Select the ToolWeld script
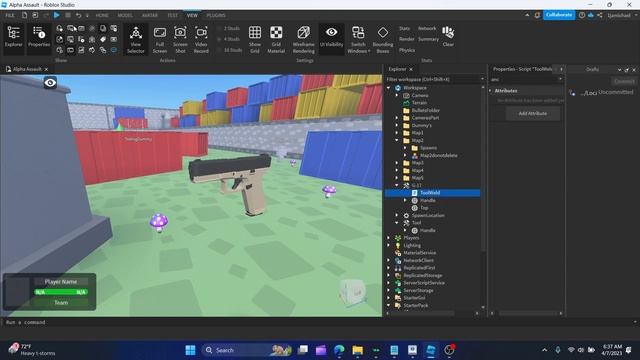This screenshot has height=360, width=640. click(432, 193)
